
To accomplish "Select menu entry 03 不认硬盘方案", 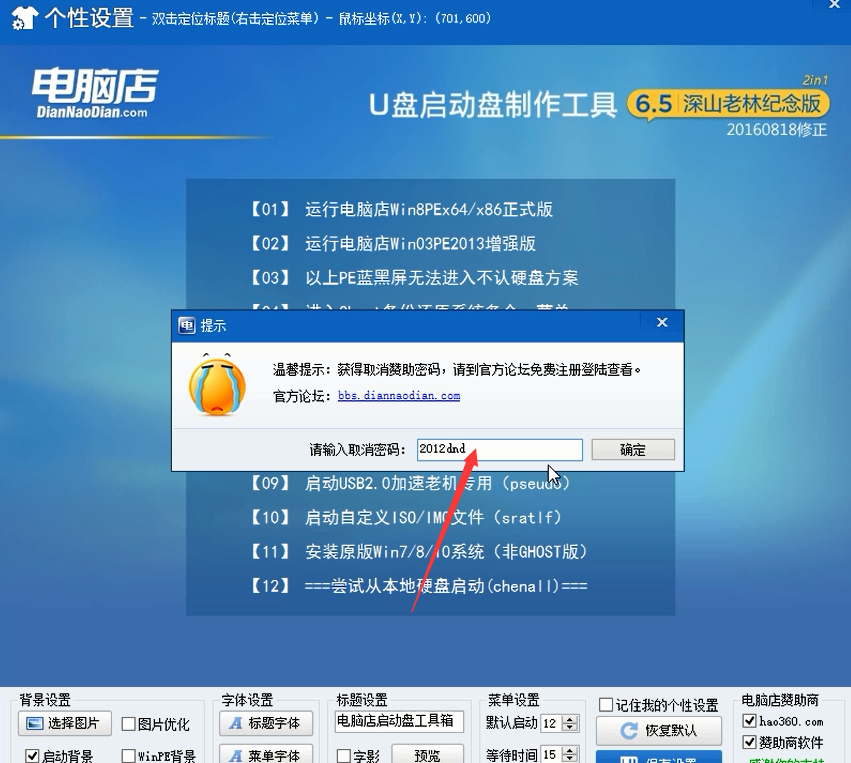I will (x=414, y=278).
